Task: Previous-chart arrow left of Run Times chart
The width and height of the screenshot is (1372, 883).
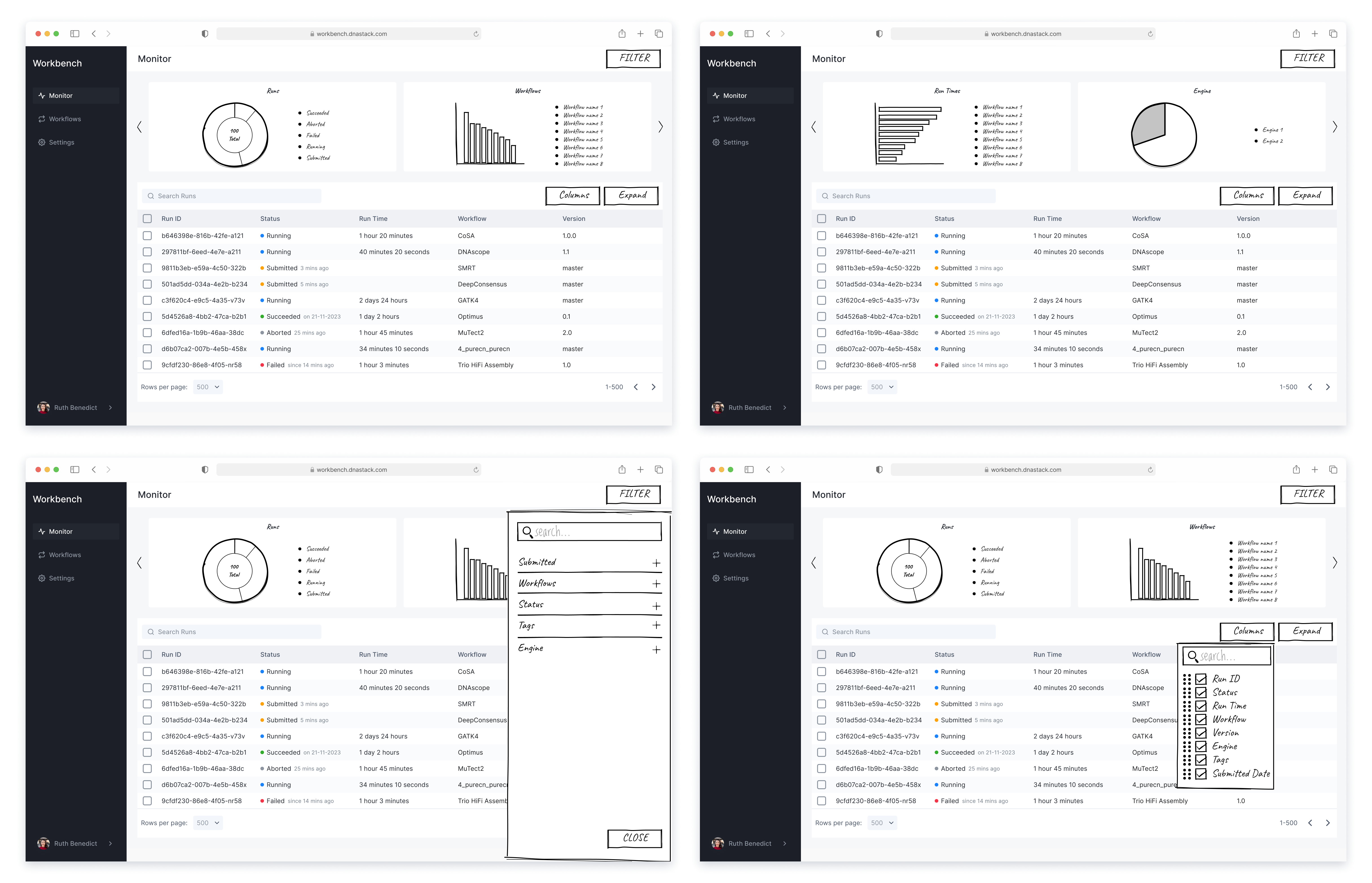Action: (814, 127)
